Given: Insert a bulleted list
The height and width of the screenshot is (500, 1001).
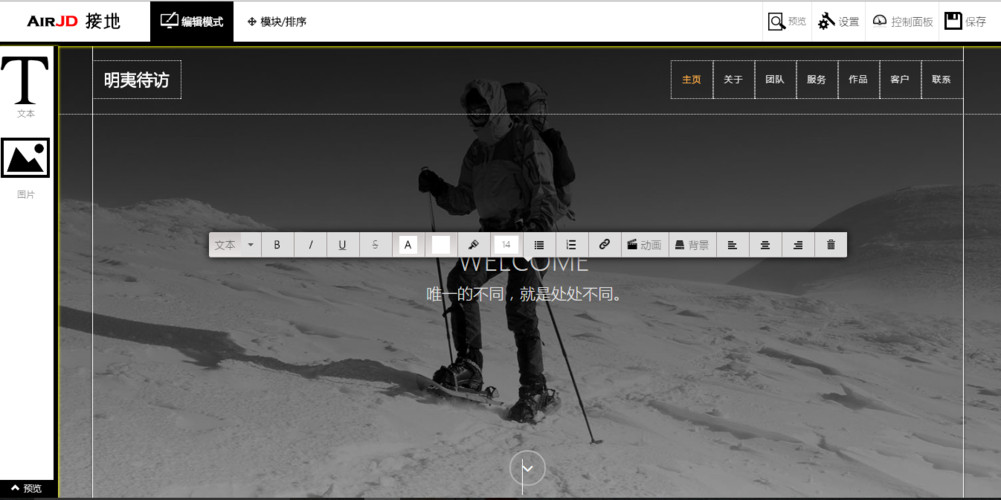Looking at the screenshot, I should point(539,245).
